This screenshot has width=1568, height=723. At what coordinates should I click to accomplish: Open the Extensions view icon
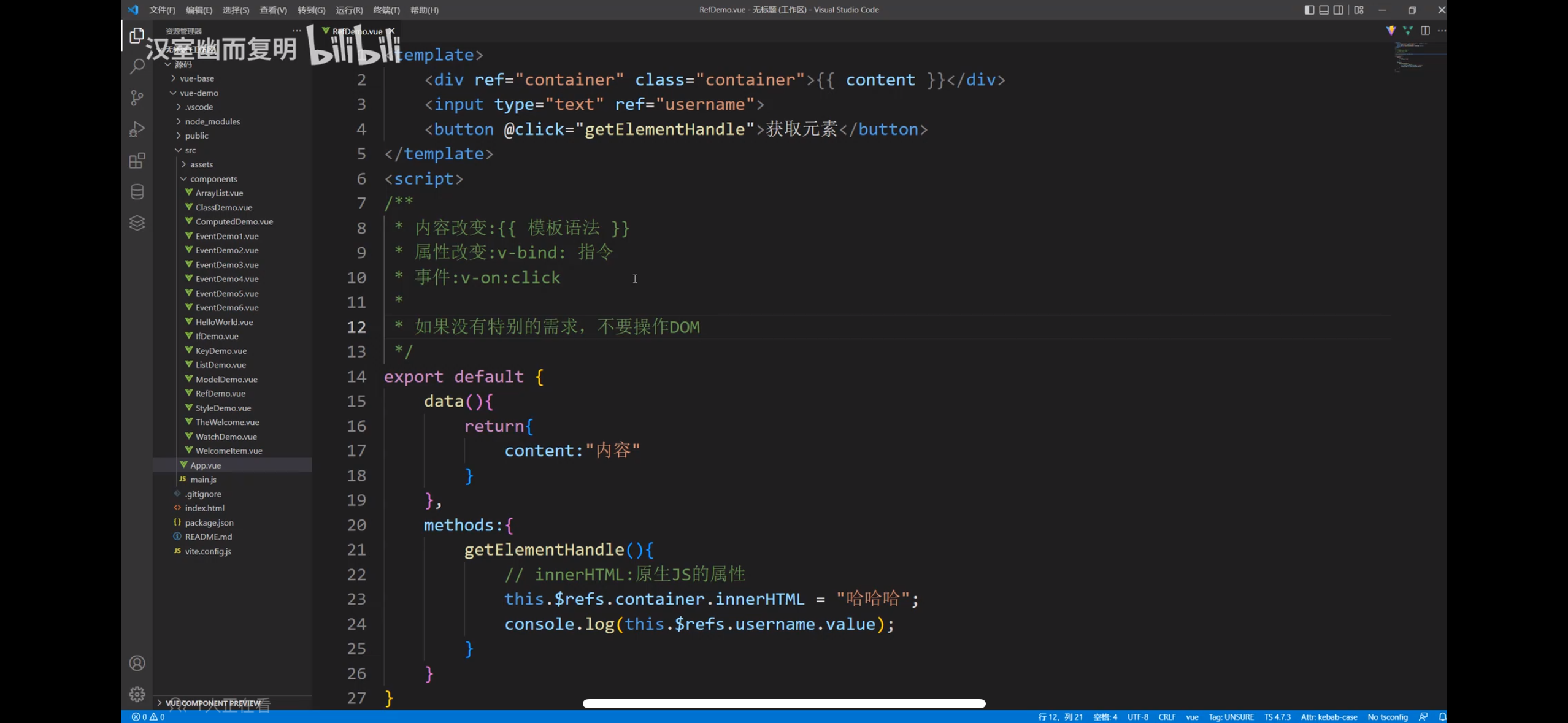(137, 161)
